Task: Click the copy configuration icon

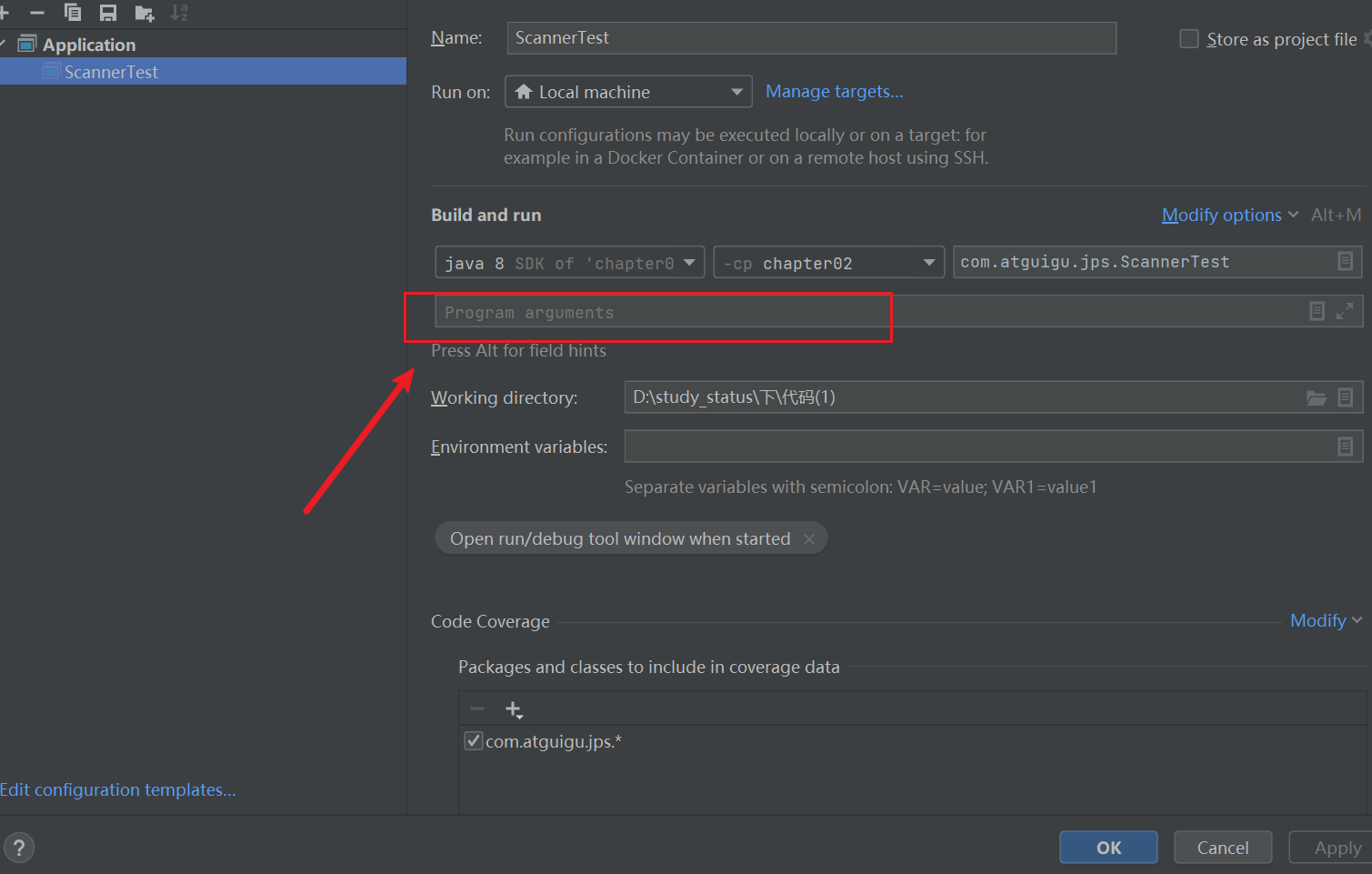Action: (x=73, y=13)
